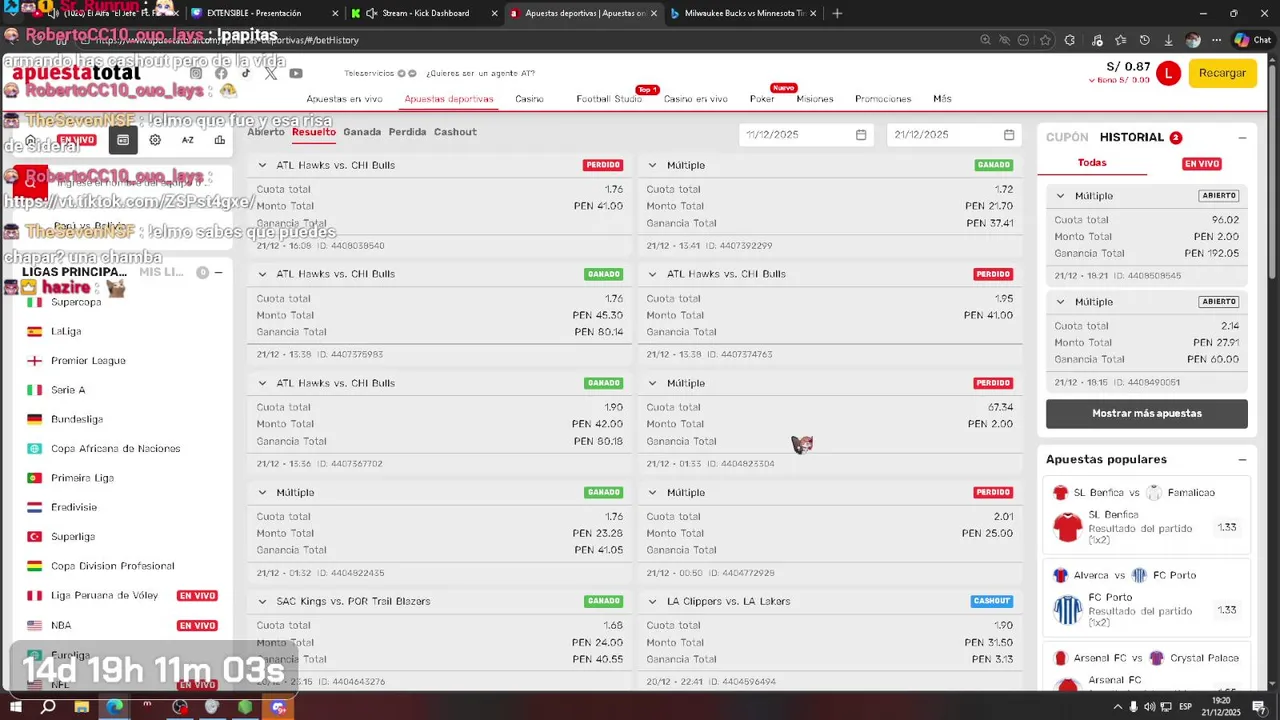This screenshot has height=720, width=1280.
Task: Click the taskbar volume icon
Action: [1149, 707]
